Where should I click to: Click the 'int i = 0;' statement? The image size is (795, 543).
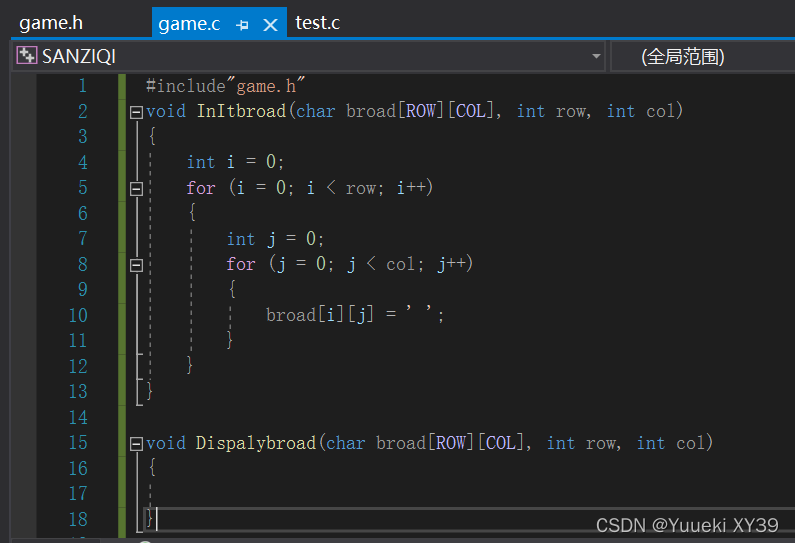(x=235, y=162)
